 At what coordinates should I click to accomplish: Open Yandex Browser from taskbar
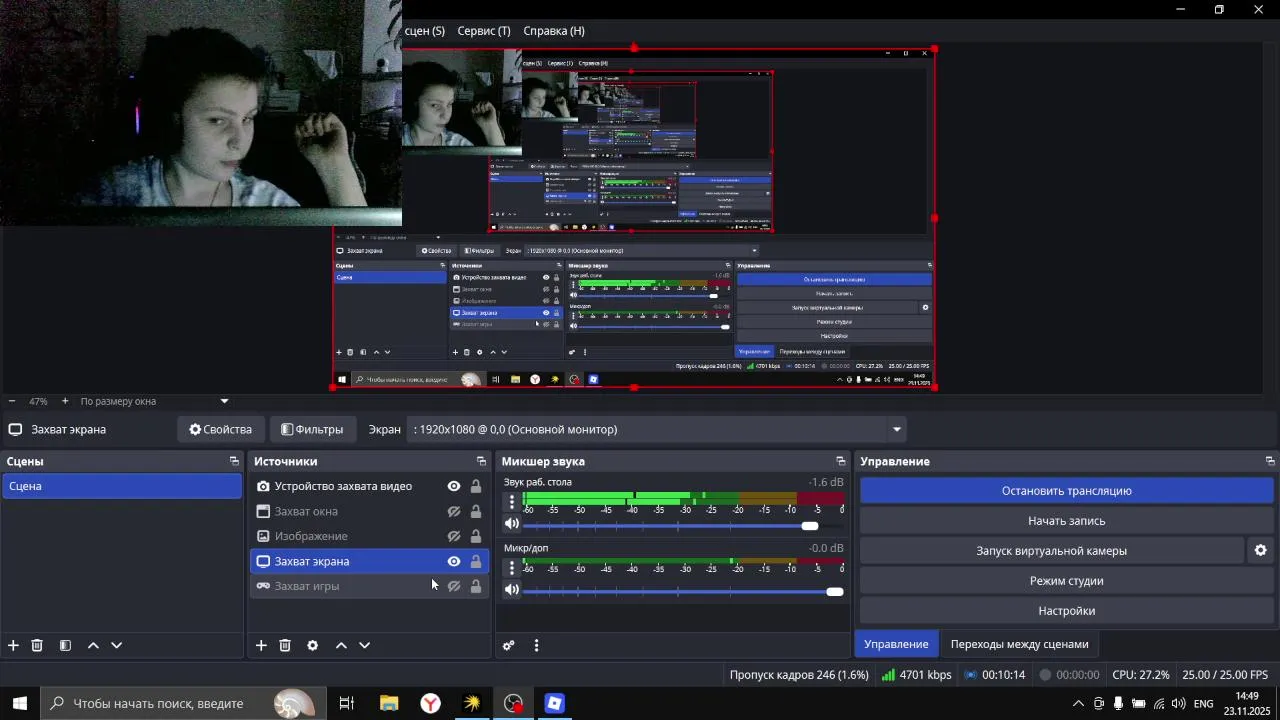tap(430, 703)
